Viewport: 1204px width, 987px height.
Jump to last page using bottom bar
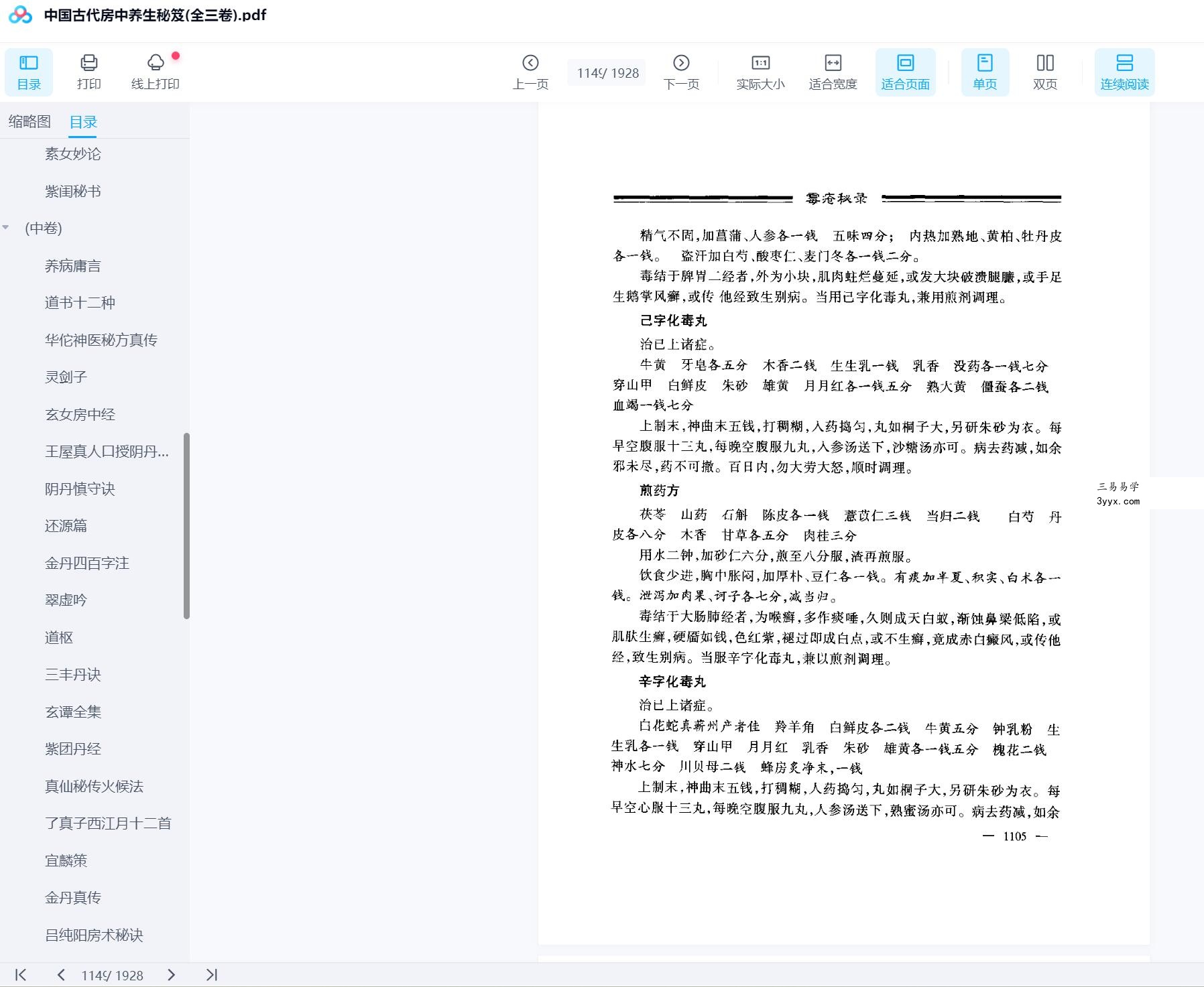point(212,975)
